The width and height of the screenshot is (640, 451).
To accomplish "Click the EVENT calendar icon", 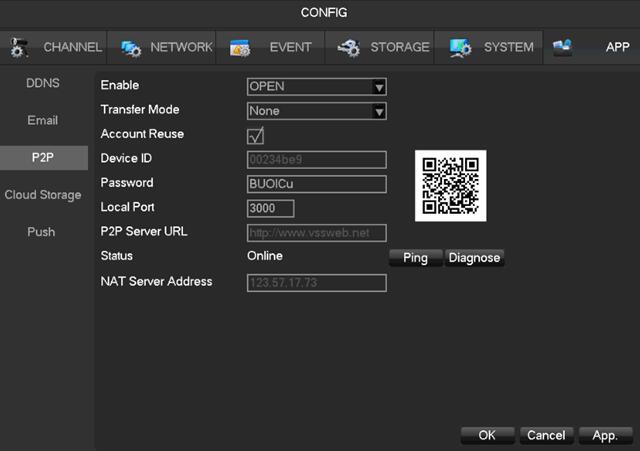I will [x=240, y=48].
